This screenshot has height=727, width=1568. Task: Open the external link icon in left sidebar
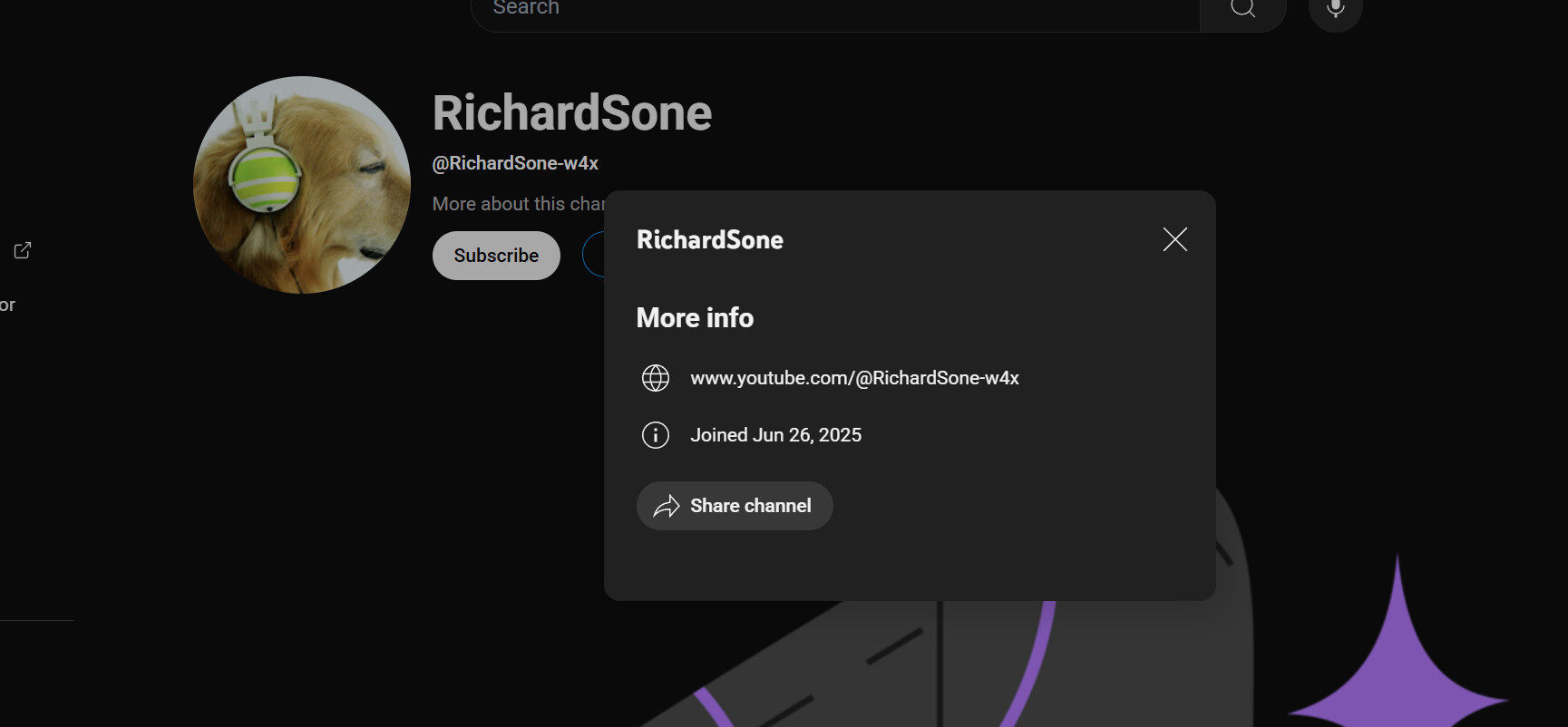[x=23, y=250]
